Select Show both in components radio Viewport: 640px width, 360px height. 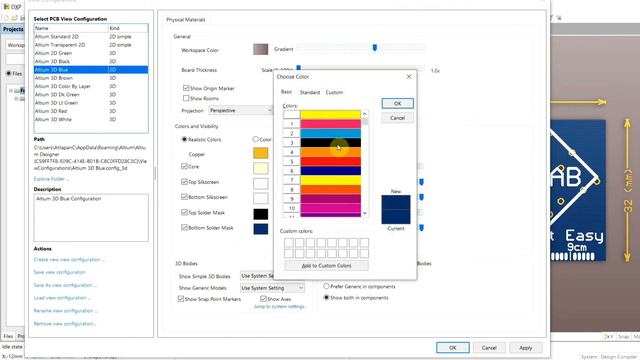coord(327,297)
